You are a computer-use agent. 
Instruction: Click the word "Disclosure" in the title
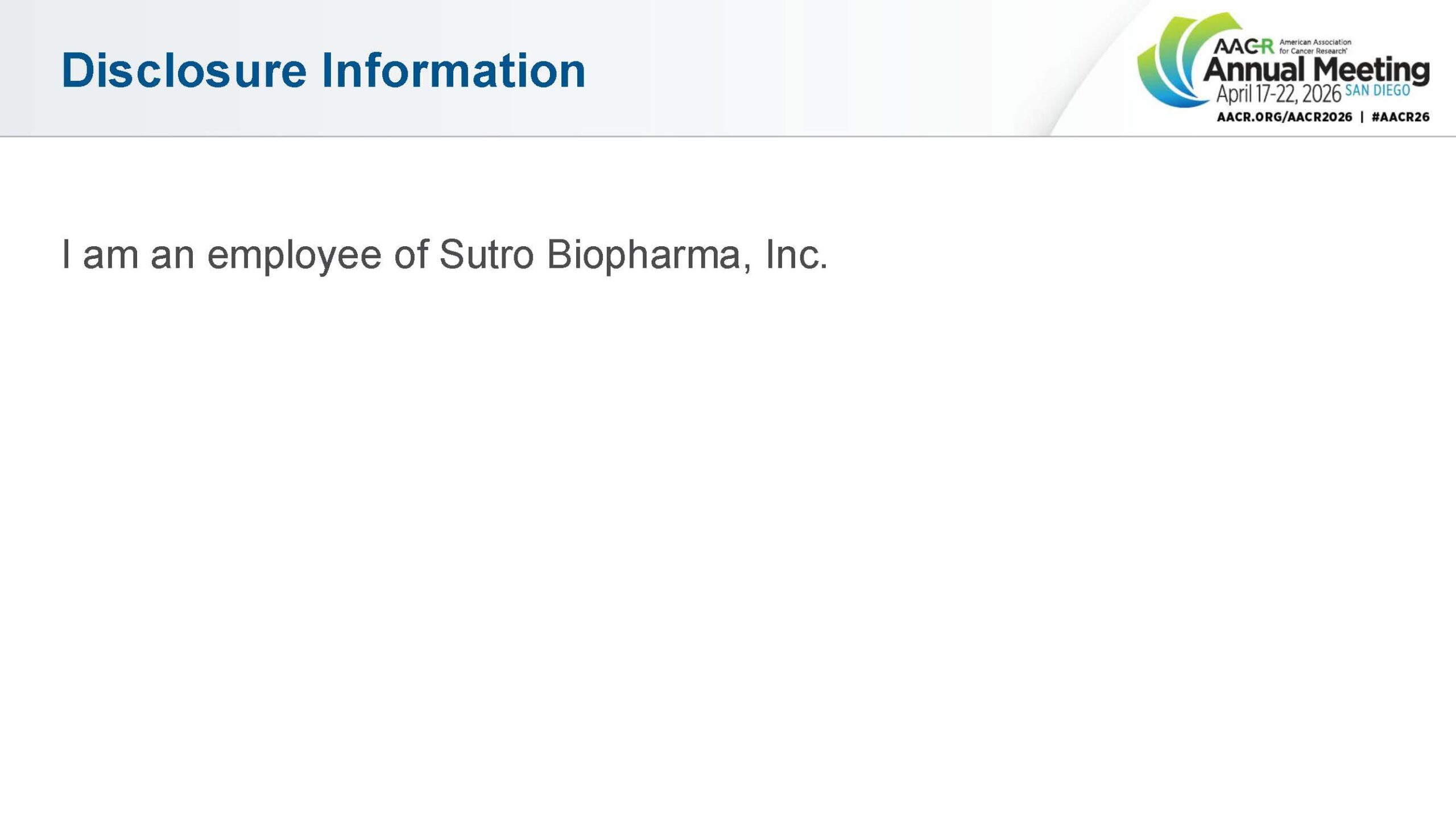pyautogui.click(x=184, y=71)
